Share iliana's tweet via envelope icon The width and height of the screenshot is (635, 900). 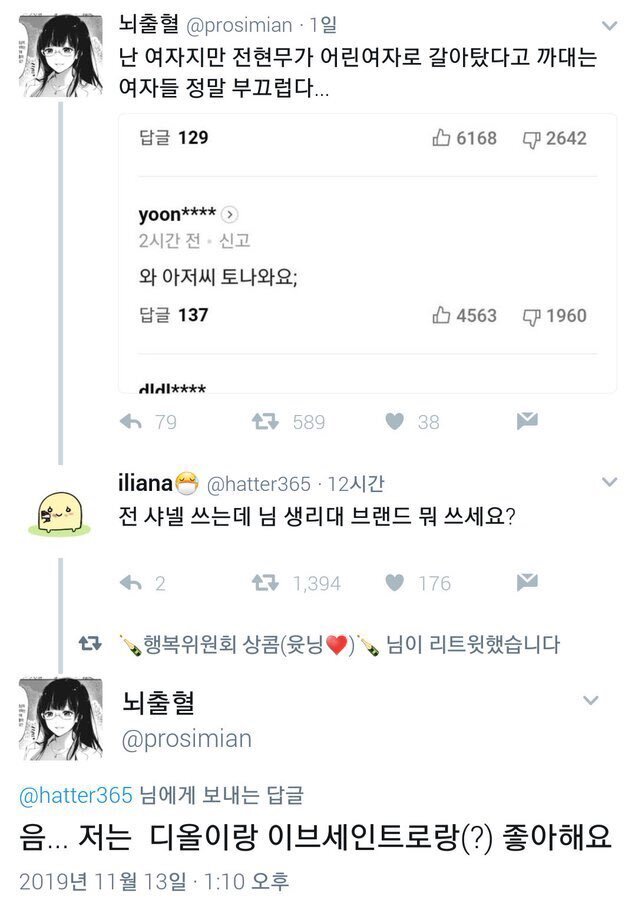(527, 583)
